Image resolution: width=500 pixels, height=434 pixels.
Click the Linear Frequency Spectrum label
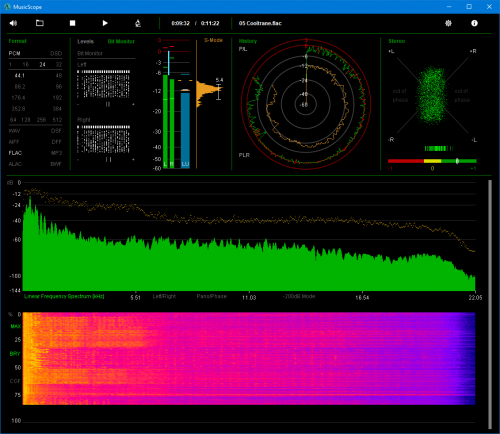tap(64, 296)
